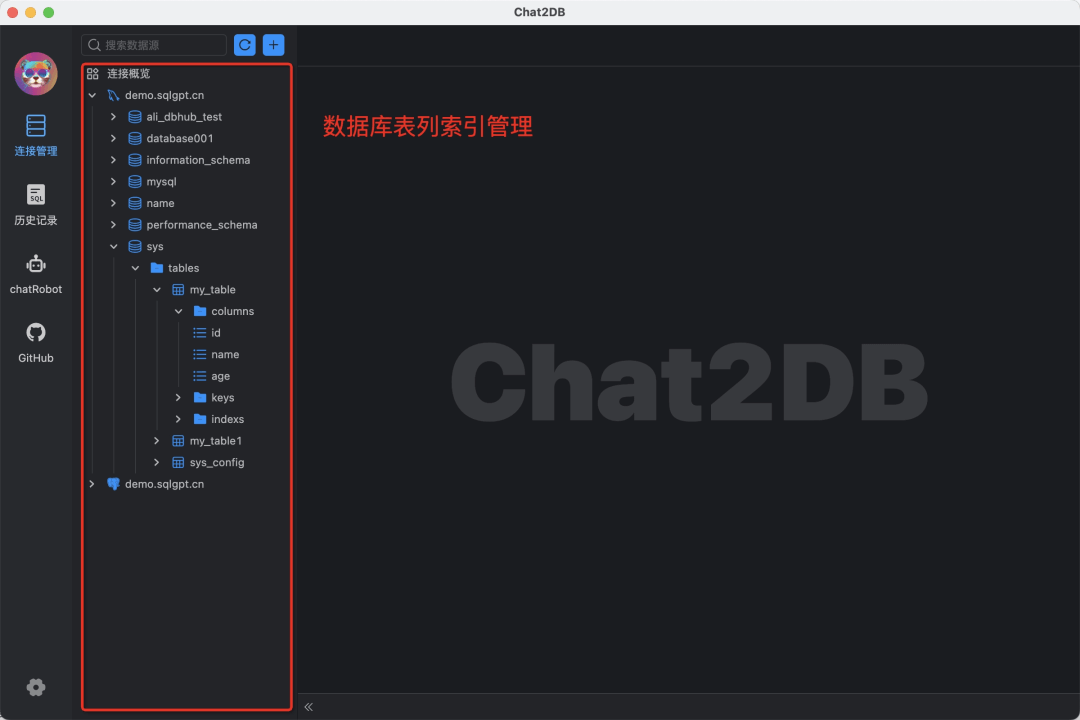
Task: Focus the 搜索数据源 search field
Action: click(154, 45)
